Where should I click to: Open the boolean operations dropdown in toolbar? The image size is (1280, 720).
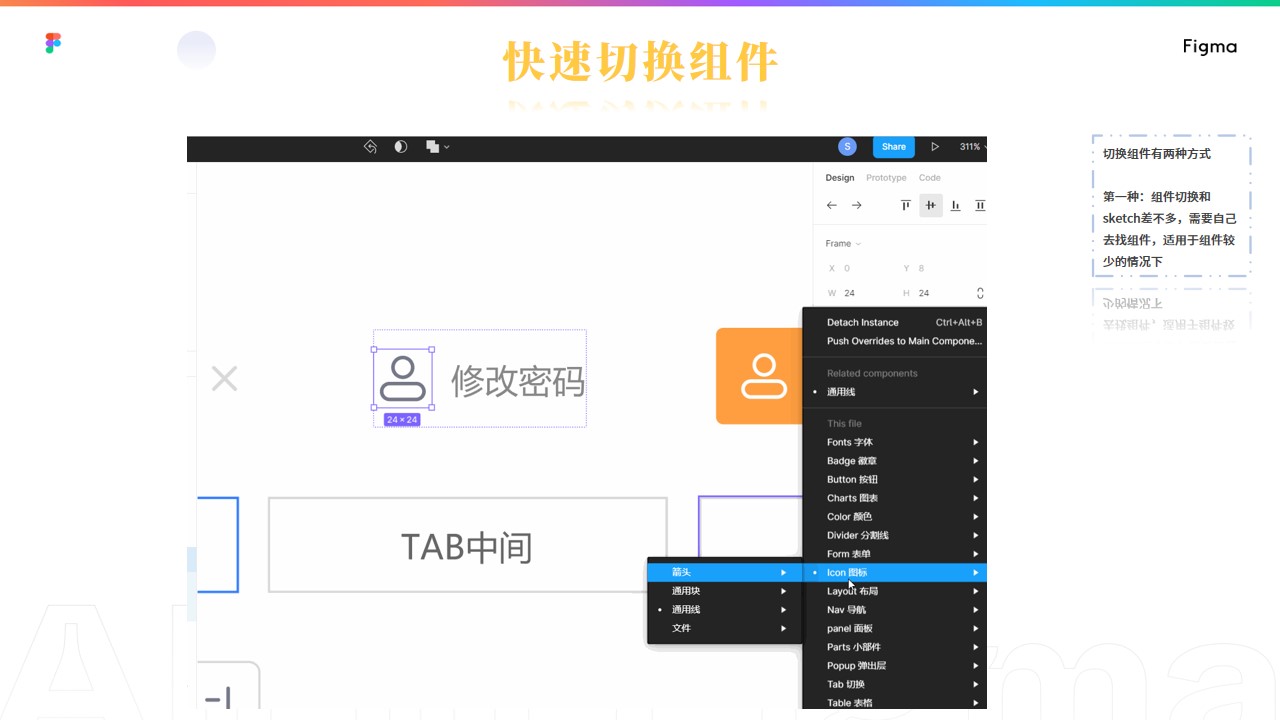tap(437, 147)
